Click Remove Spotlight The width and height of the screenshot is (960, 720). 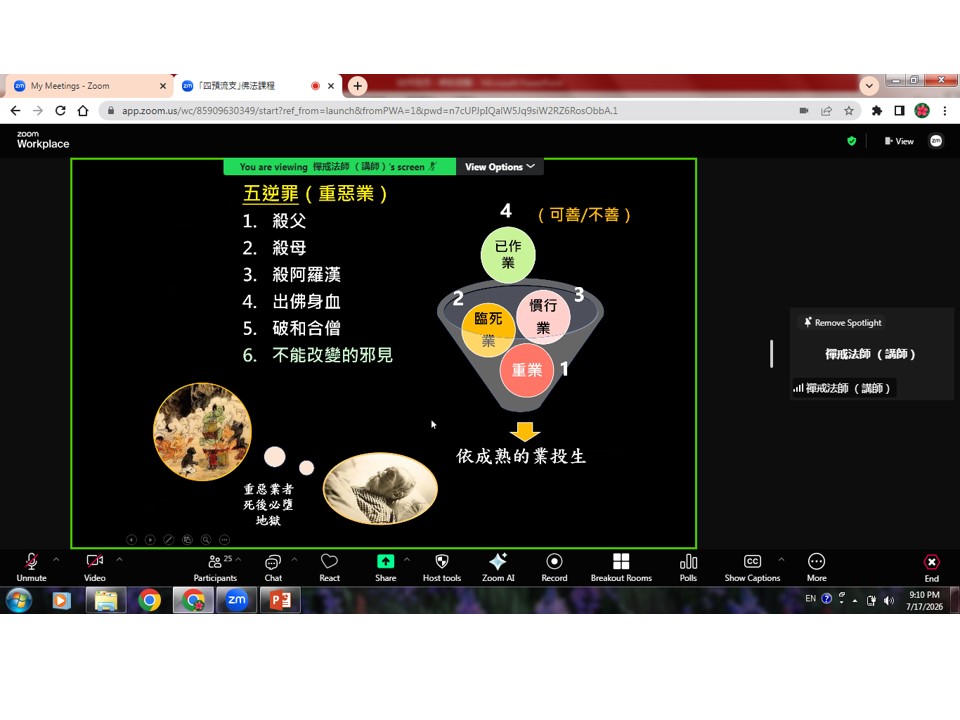(x=842, y=323)
